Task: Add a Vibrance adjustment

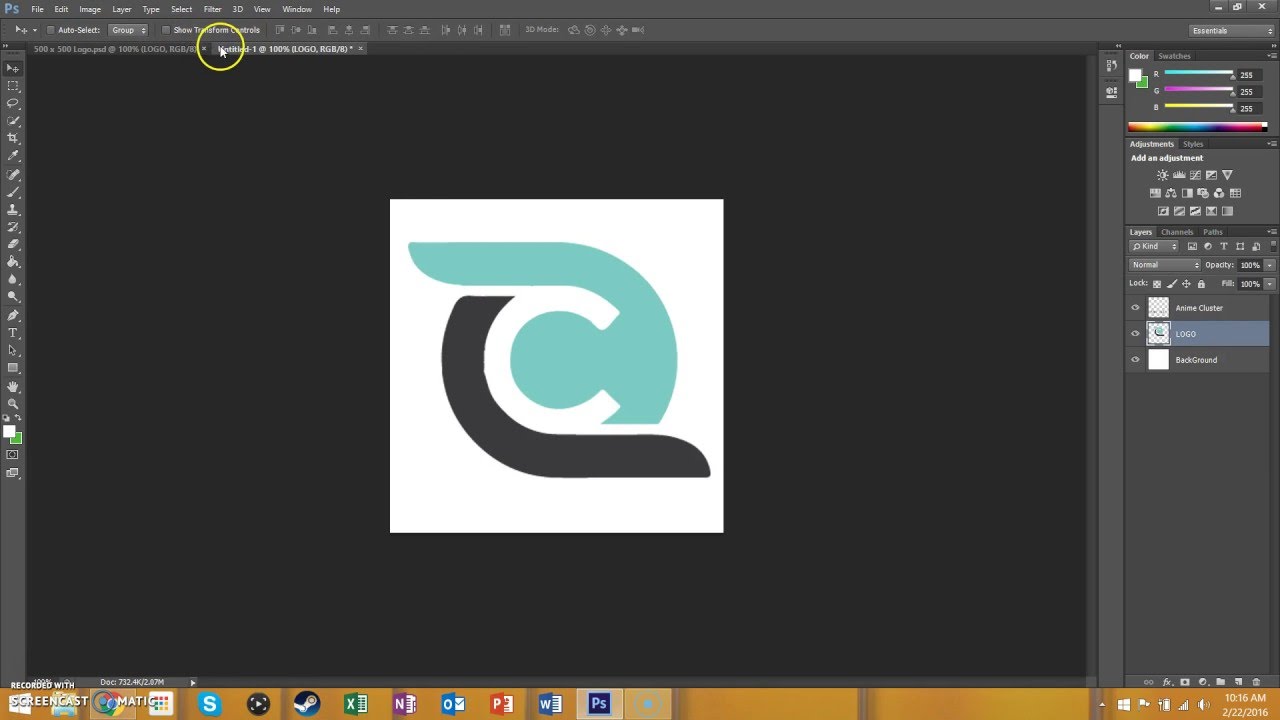Action: click(x=1227, y=175)
